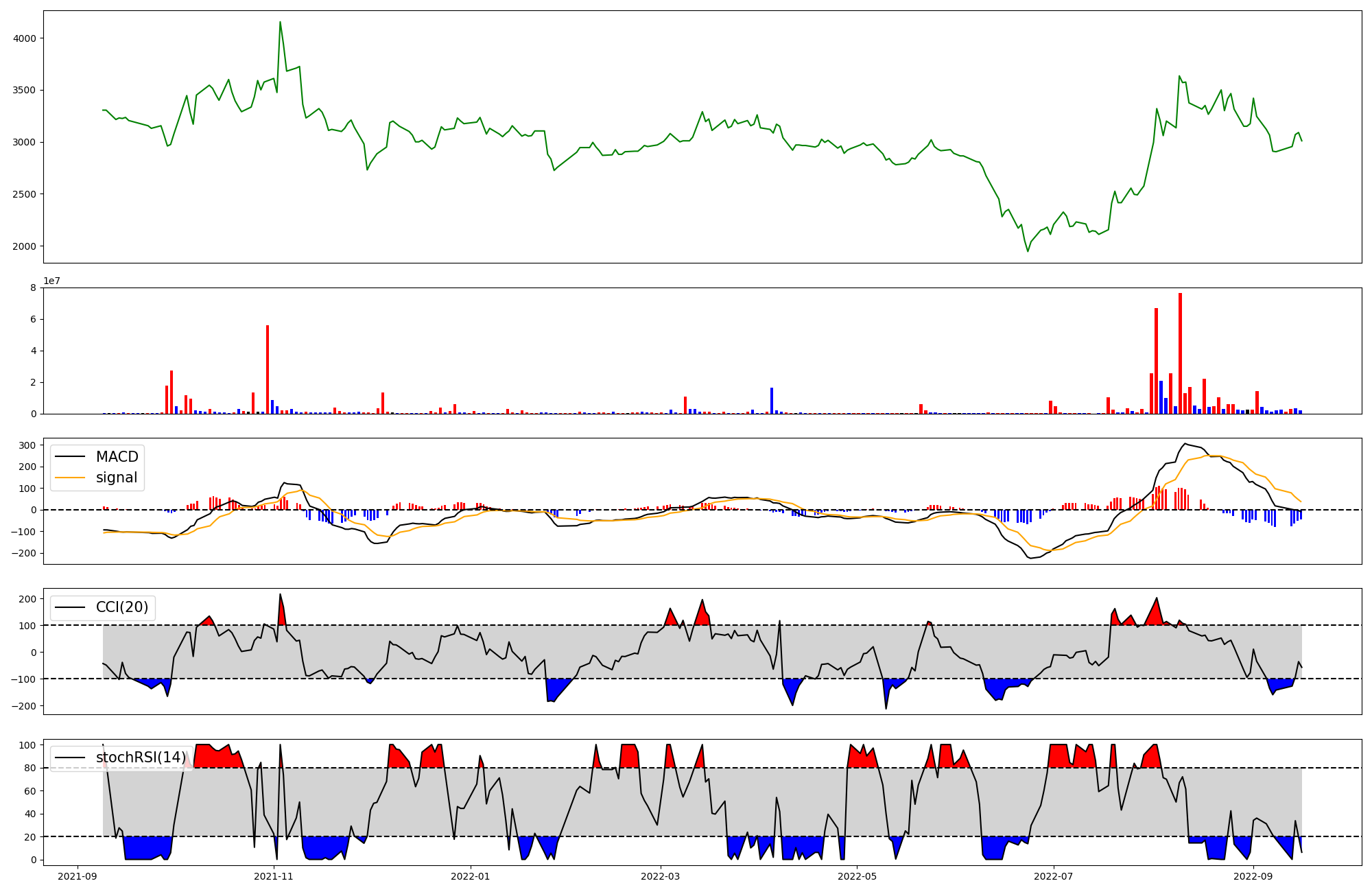Click the 1e7 volume scale text

51,281
